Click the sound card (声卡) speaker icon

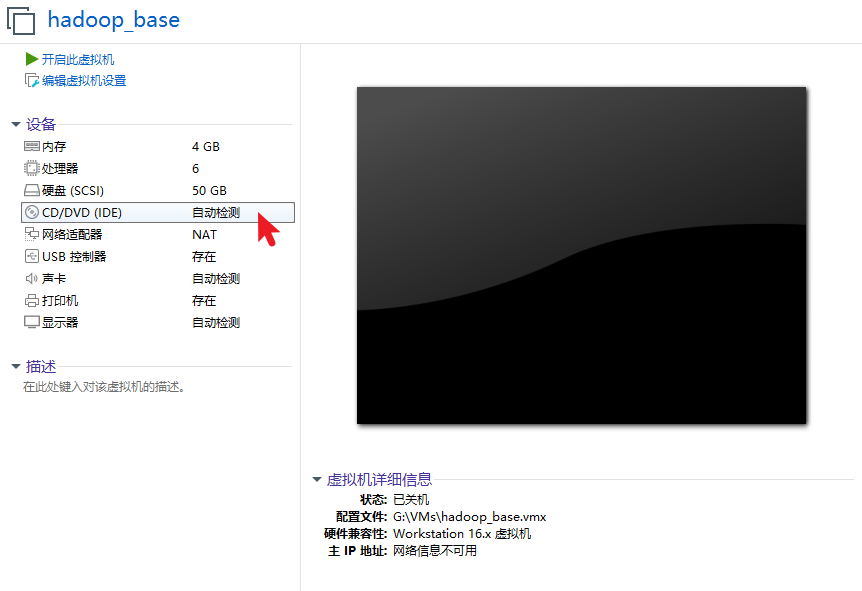click(32, 279)
